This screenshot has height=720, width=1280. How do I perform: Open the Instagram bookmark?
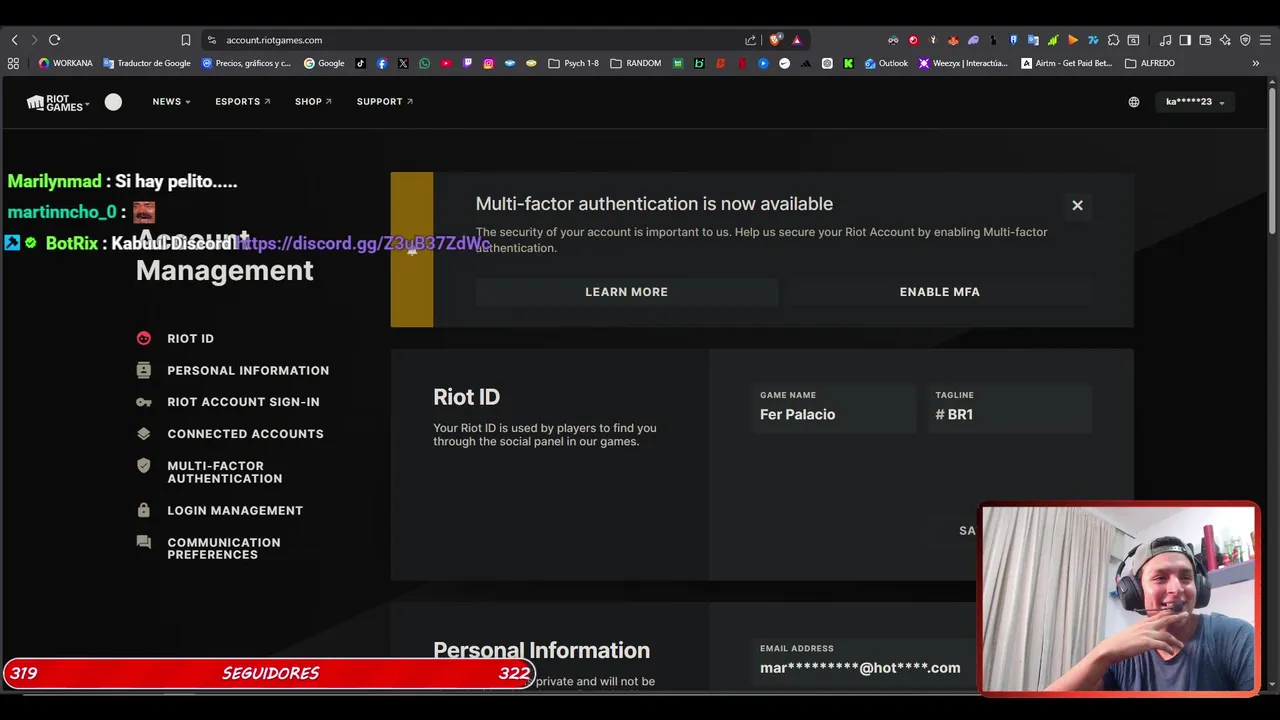coord(488,63)
